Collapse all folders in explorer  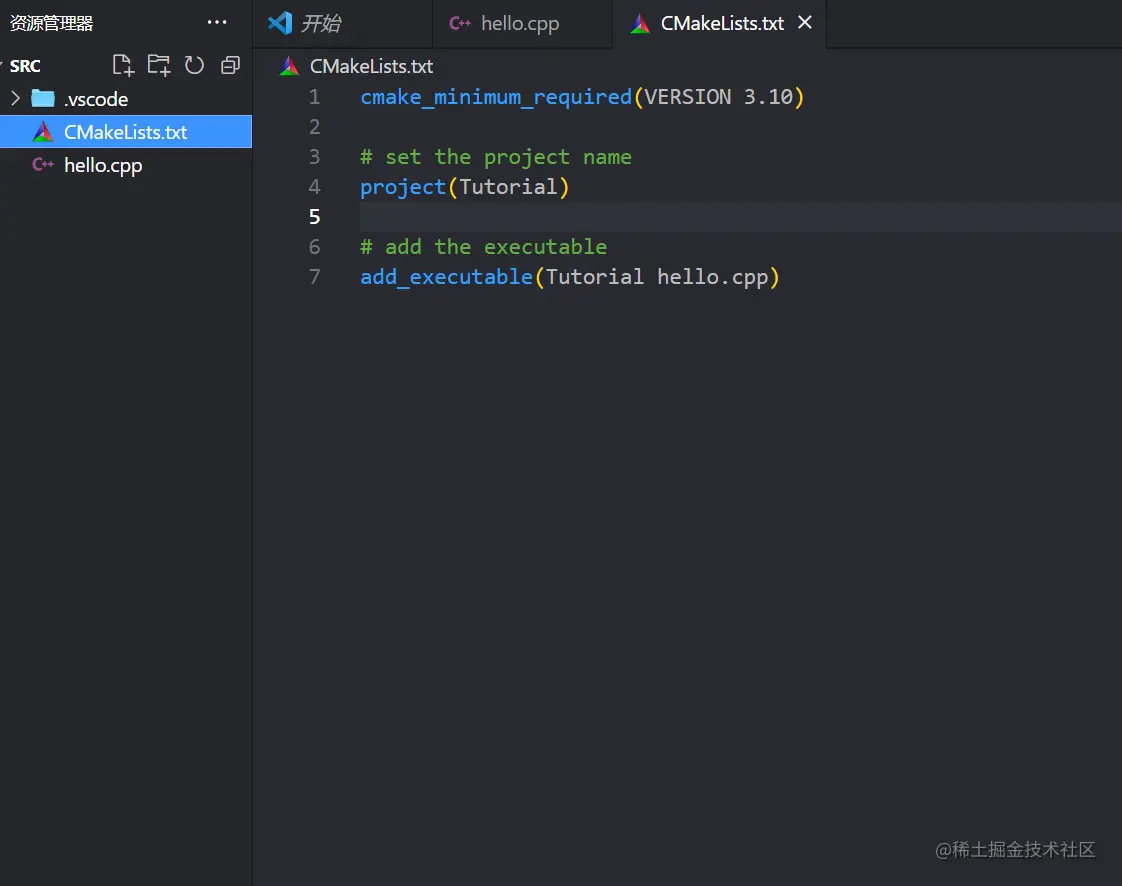click(230, 65)
